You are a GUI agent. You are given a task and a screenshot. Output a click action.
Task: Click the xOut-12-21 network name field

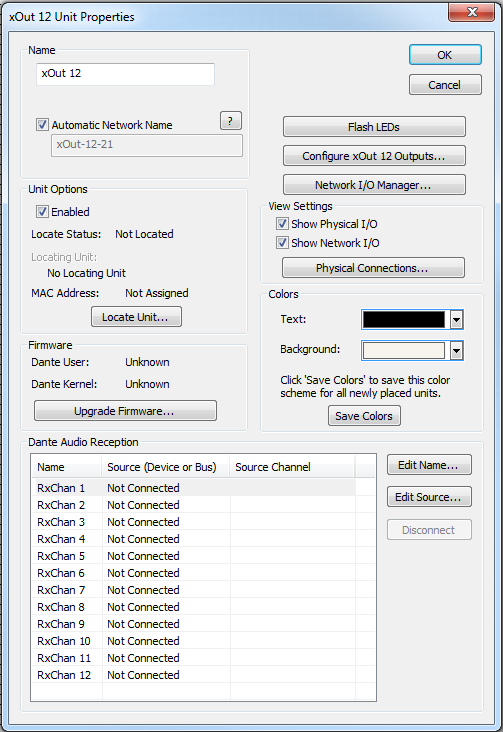click(147, 145)
